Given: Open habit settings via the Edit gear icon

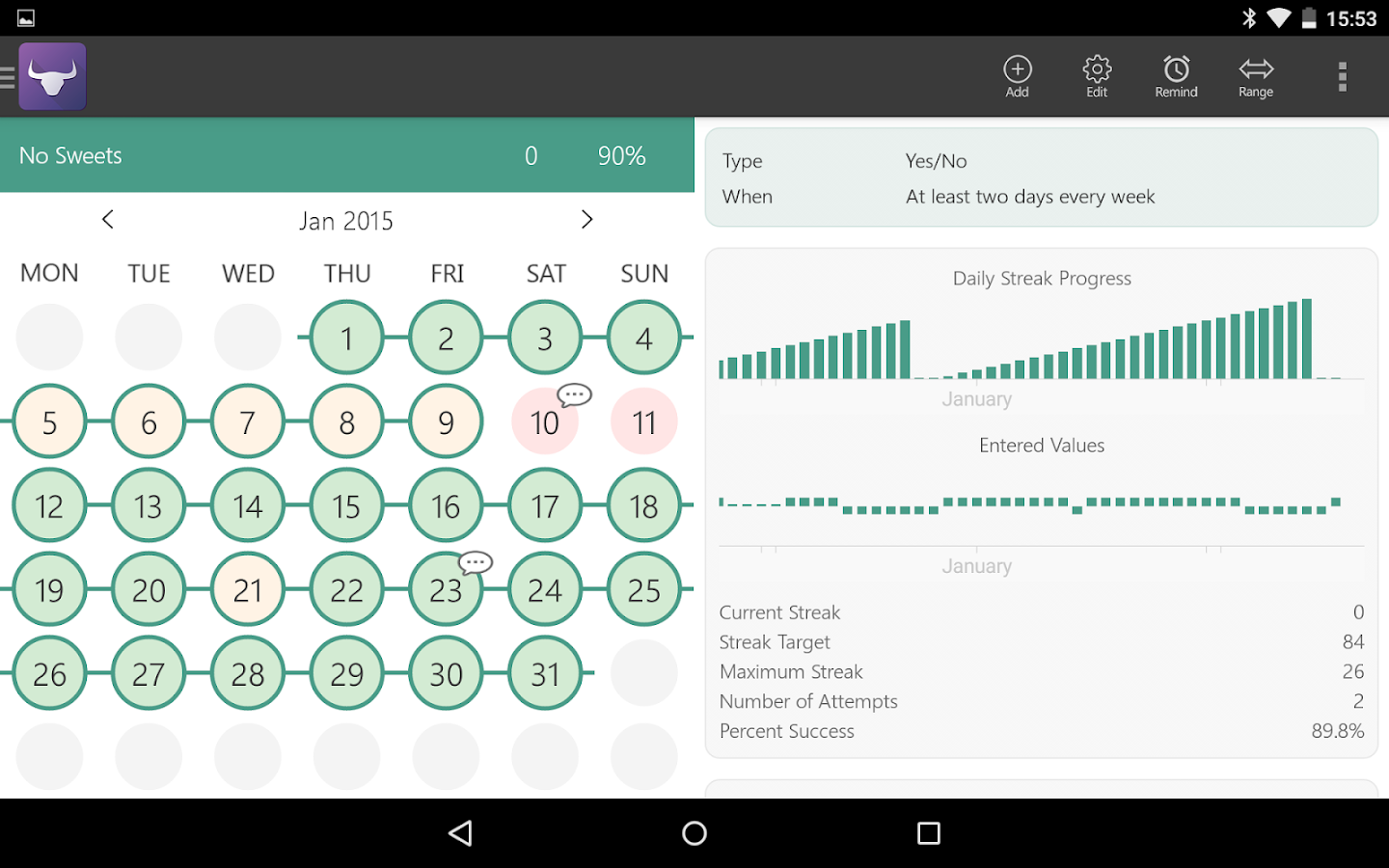Looking at the screenshot, I should [x=1097, y=76].
